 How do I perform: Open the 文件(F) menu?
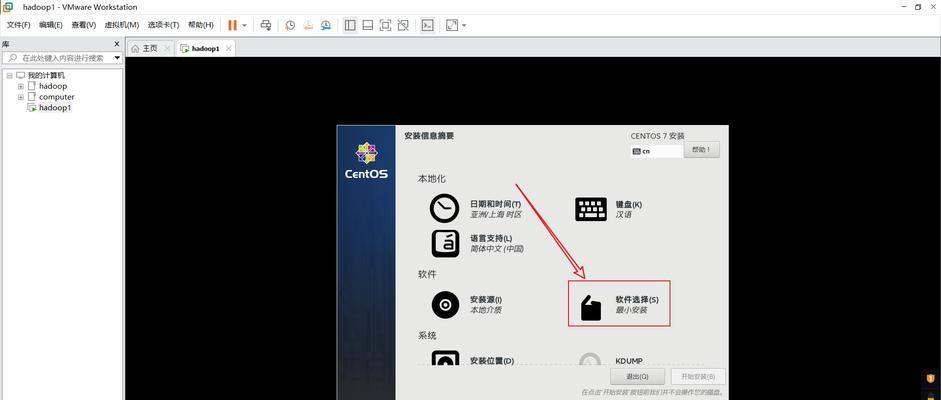tap(18, 25)
